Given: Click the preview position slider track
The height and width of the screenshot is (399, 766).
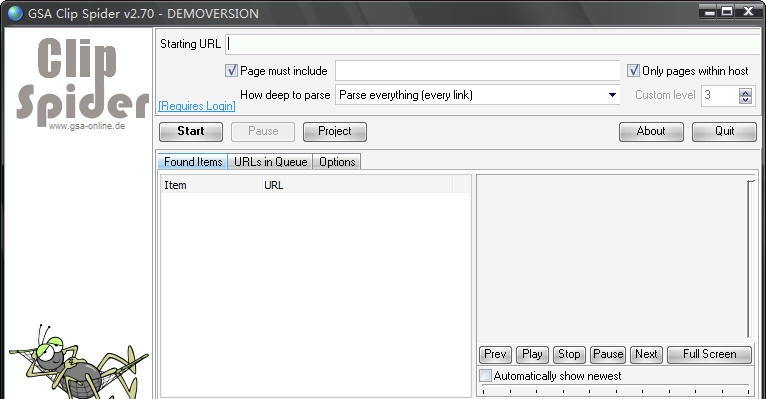Looking at the screenshot, I should [x=616, y=390].
